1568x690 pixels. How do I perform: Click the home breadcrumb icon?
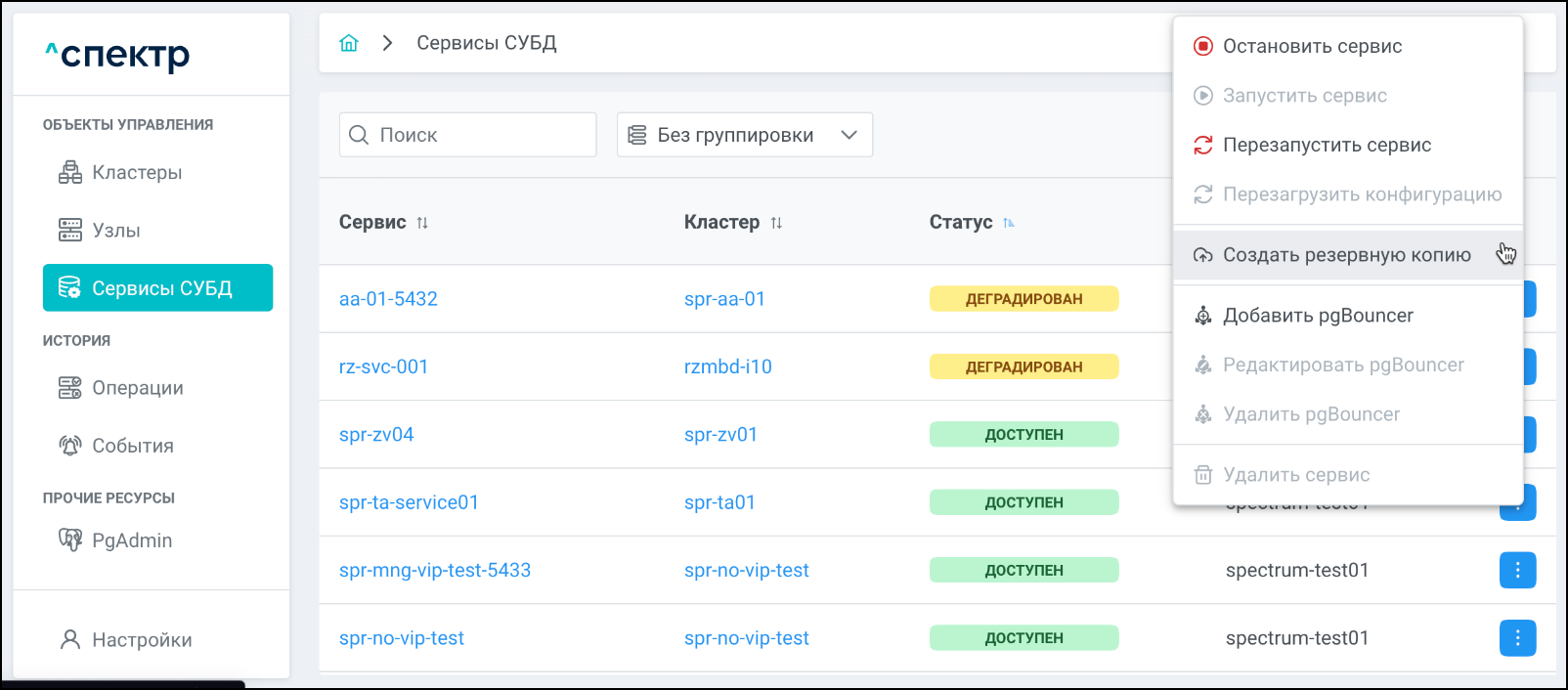pos(349,43)
